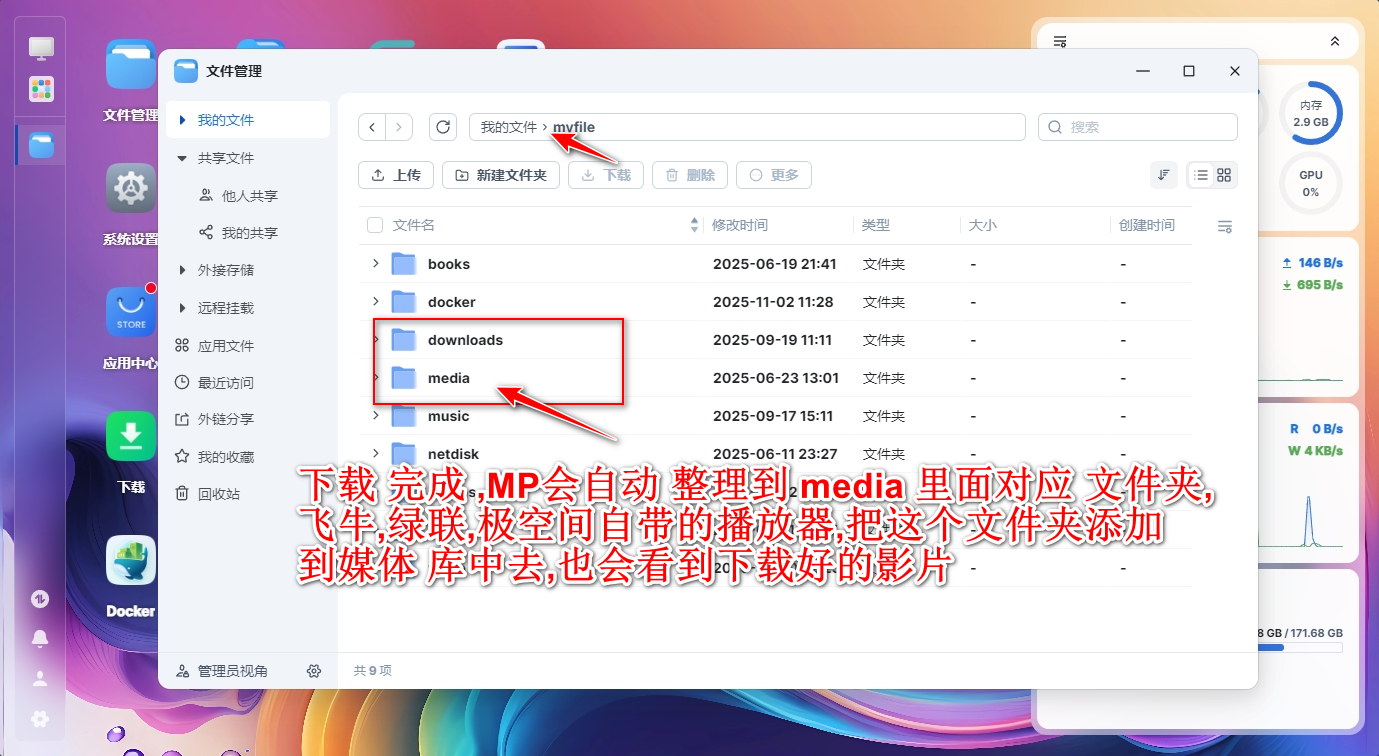Open the 下载 app on the desktop
This screenshot has height=756, width=1379.
(131, 452)
